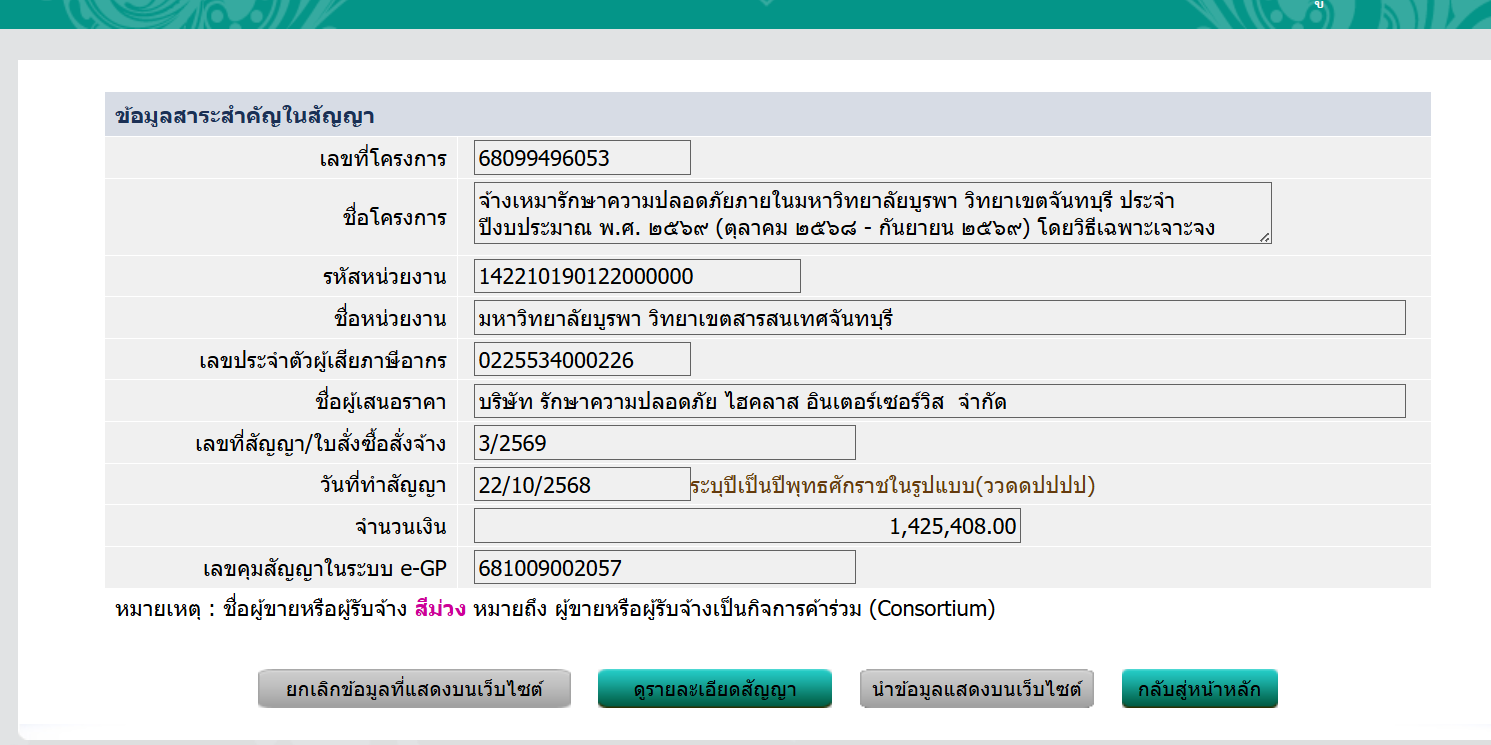Click the agency name field มหาวิทยาลัยบูรพา

[940, 318]
